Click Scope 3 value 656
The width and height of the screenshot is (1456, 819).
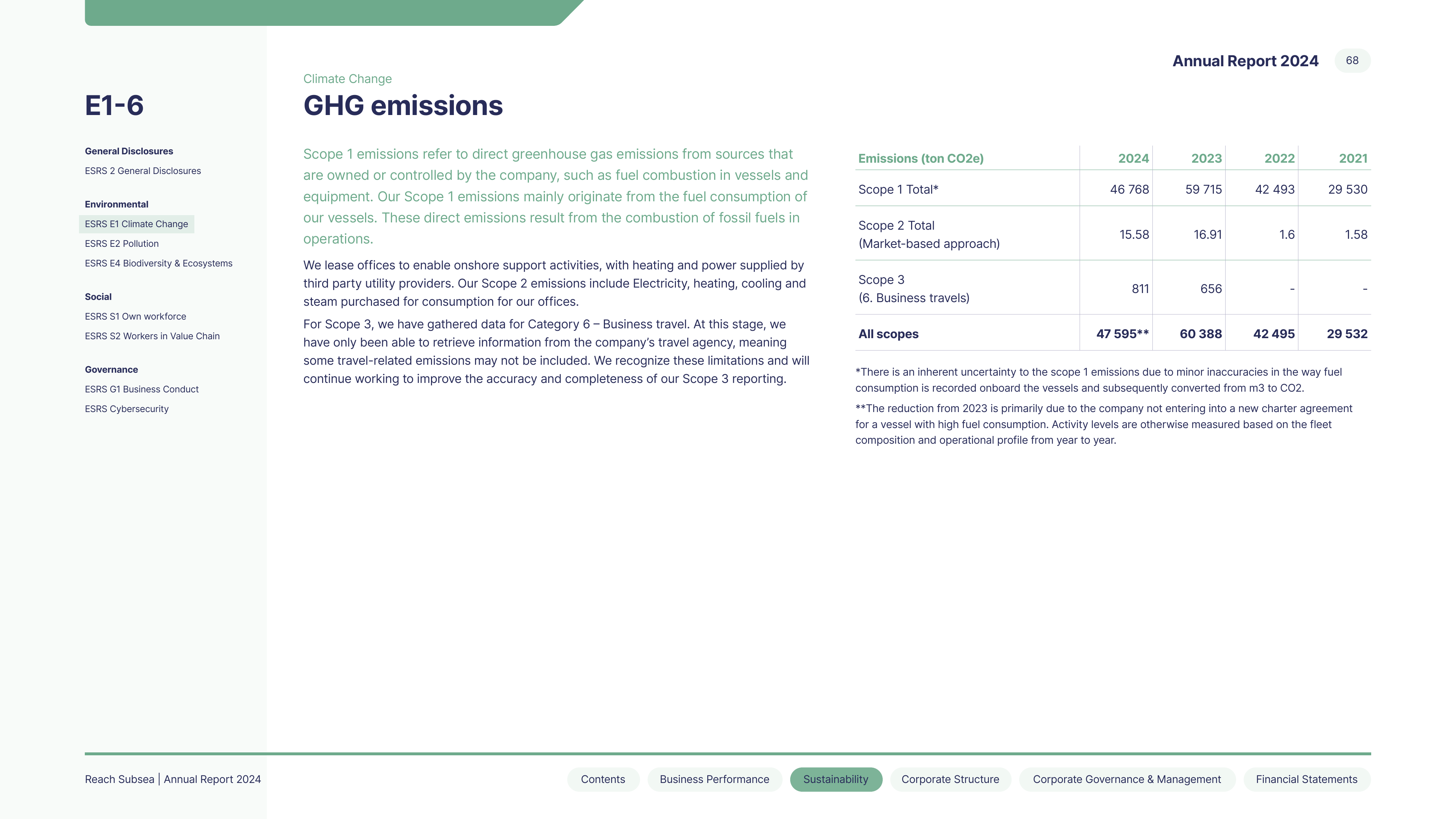[1211, 289]
